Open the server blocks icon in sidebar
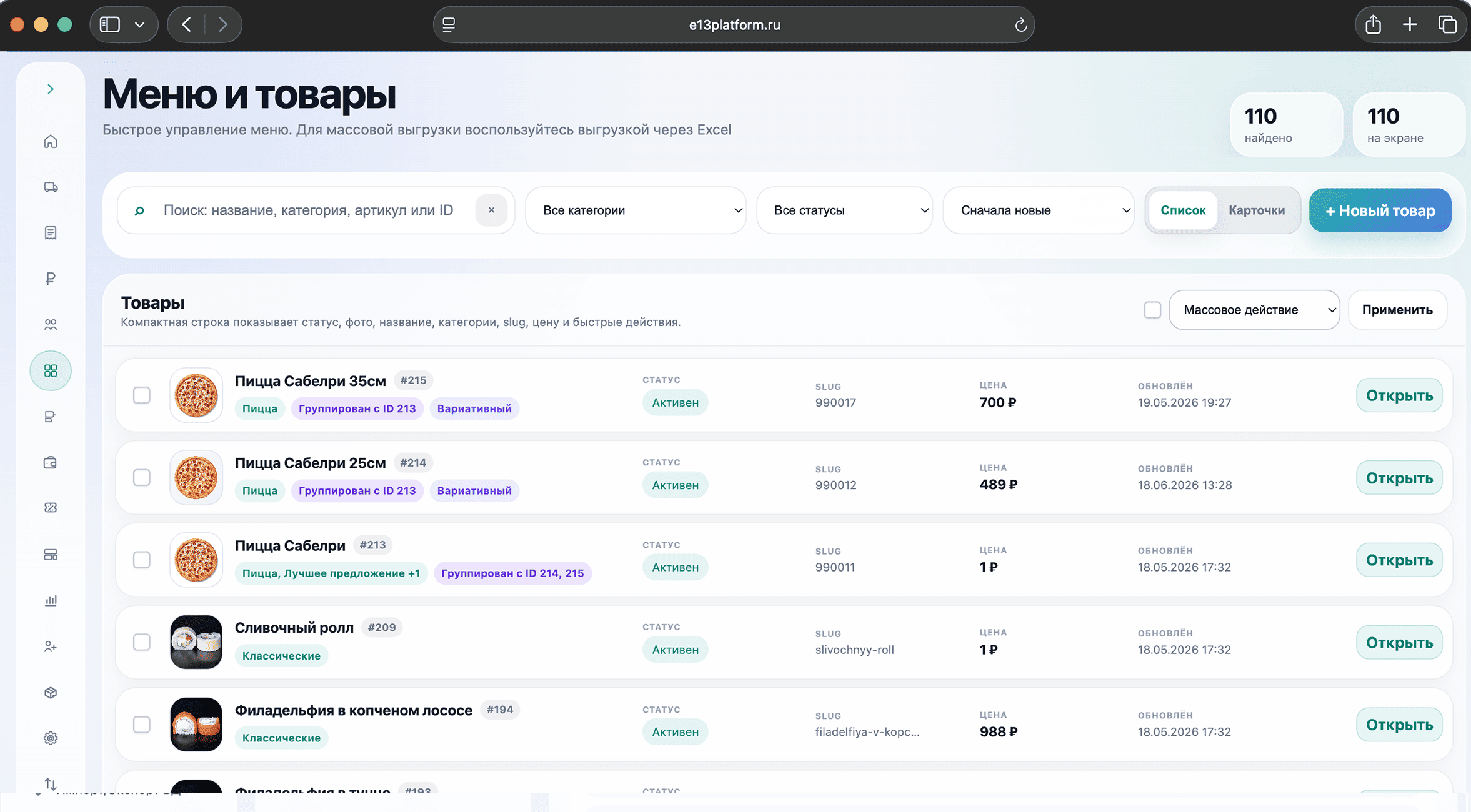 click(51, 555)
